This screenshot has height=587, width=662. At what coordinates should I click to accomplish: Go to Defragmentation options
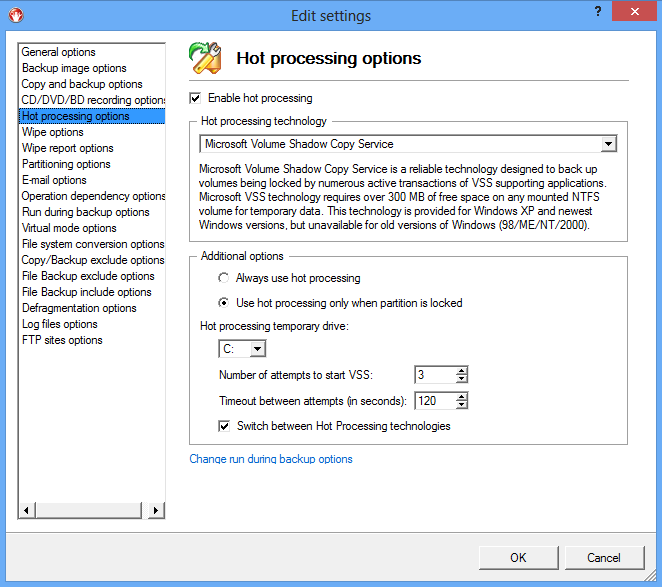[x=79, y=308]
